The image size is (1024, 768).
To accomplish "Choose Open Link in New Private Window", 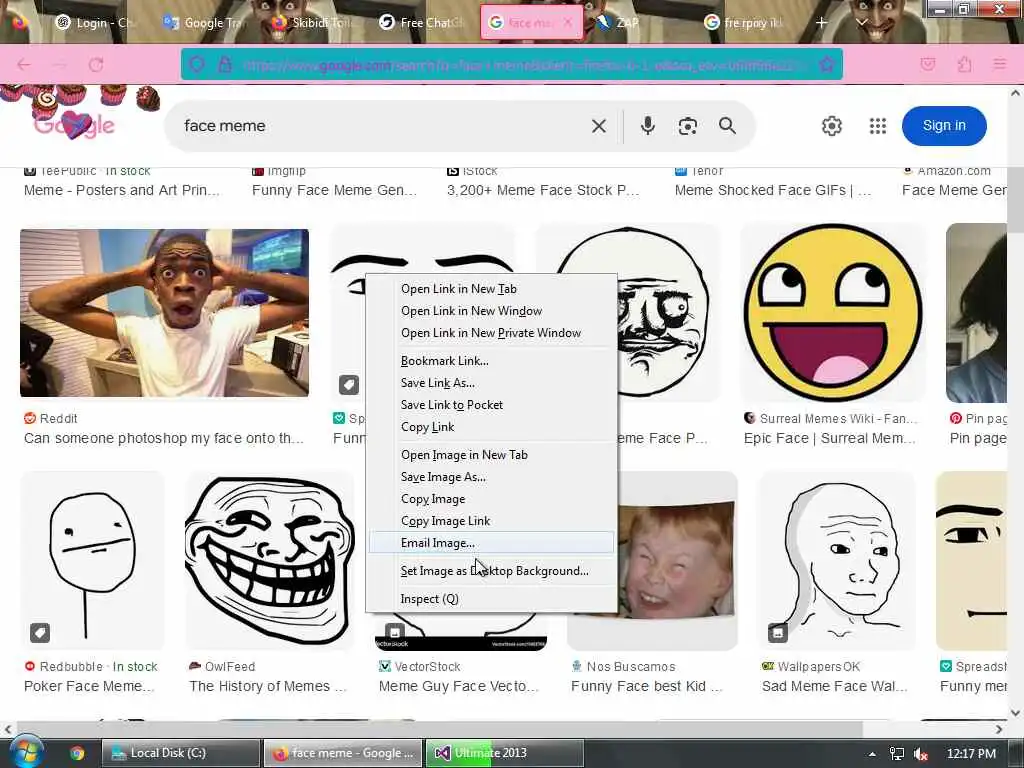I will tap(491, 333).
